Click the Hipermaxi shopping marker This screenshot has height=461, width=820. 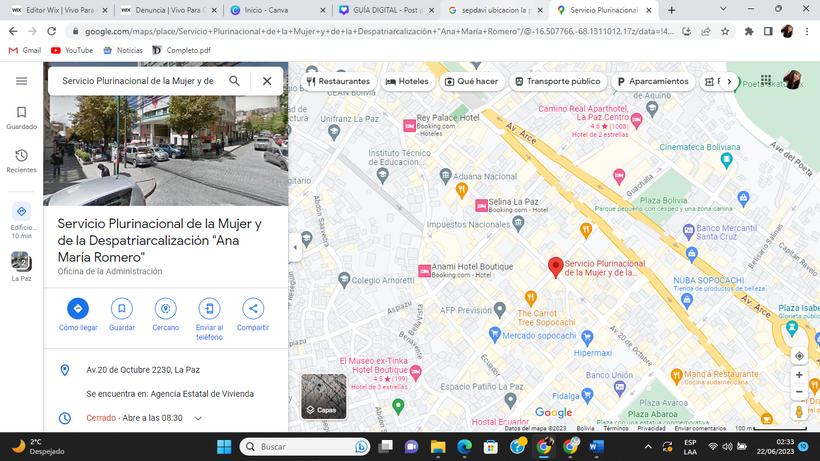click(587, 338)
